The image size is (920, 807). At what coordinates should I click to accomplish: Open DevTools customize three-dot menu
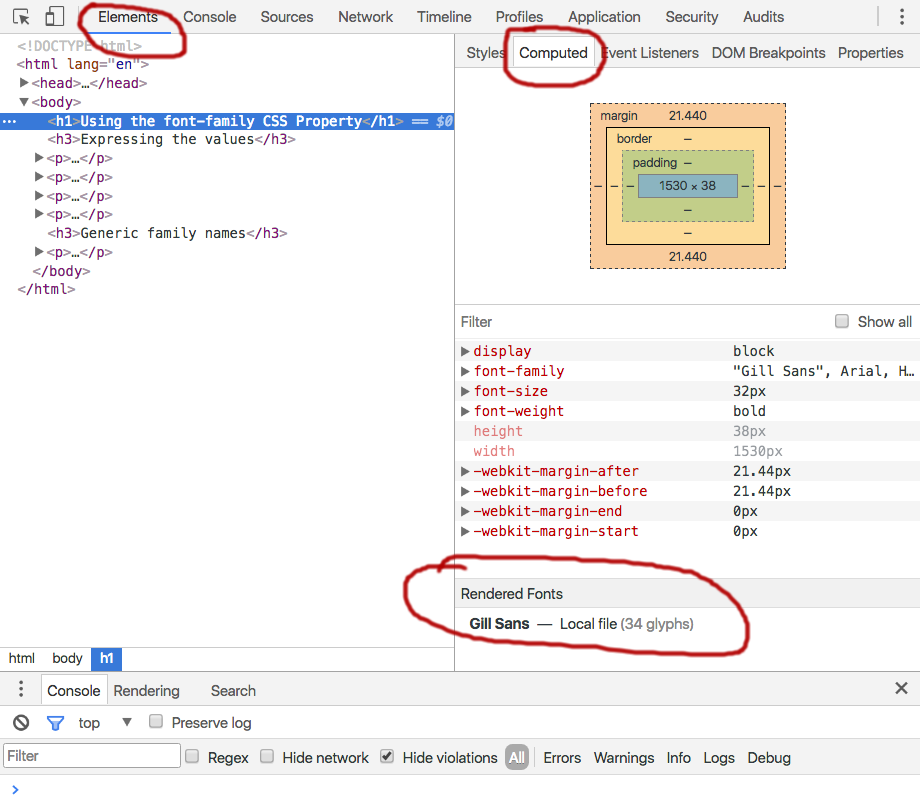(x=902, y=16)
